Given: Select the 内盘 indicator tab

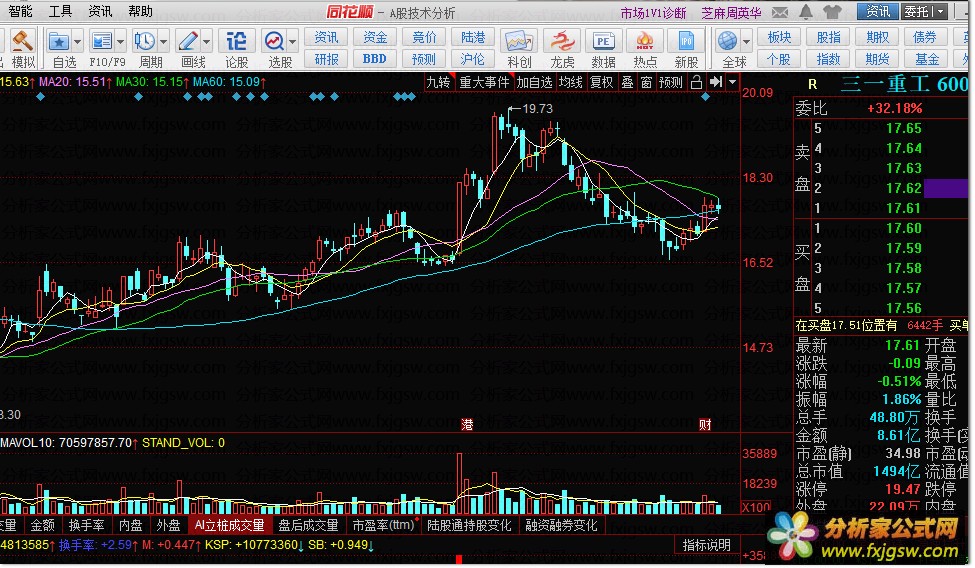Looking at the screenshot, I should [131, 525].
